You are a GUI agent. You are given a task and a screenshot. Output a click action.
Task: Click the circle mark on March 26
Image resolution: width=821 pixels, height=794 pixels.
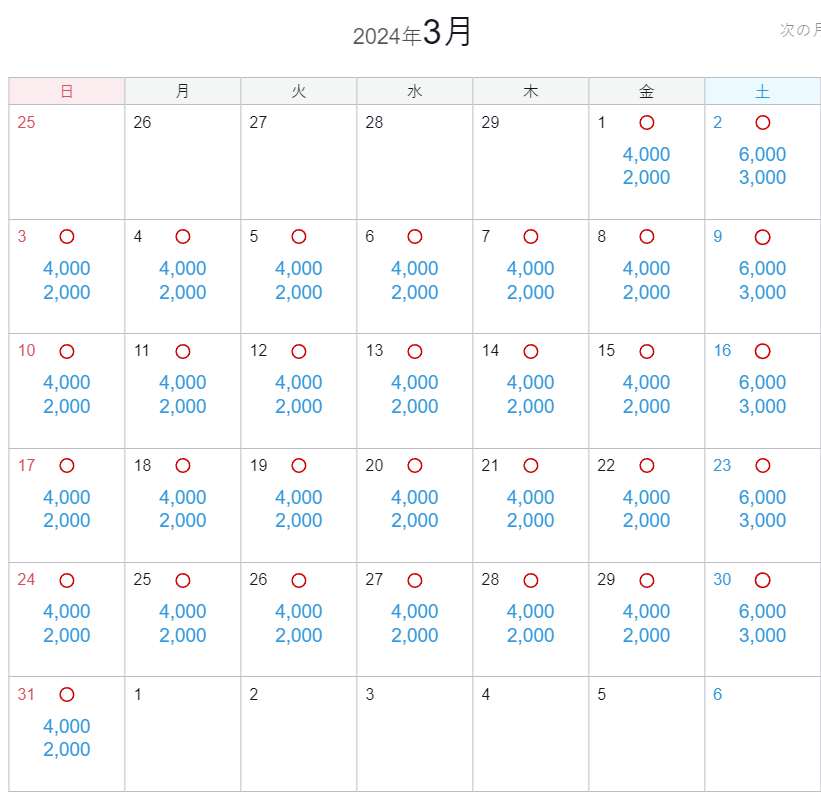(299, 580)
